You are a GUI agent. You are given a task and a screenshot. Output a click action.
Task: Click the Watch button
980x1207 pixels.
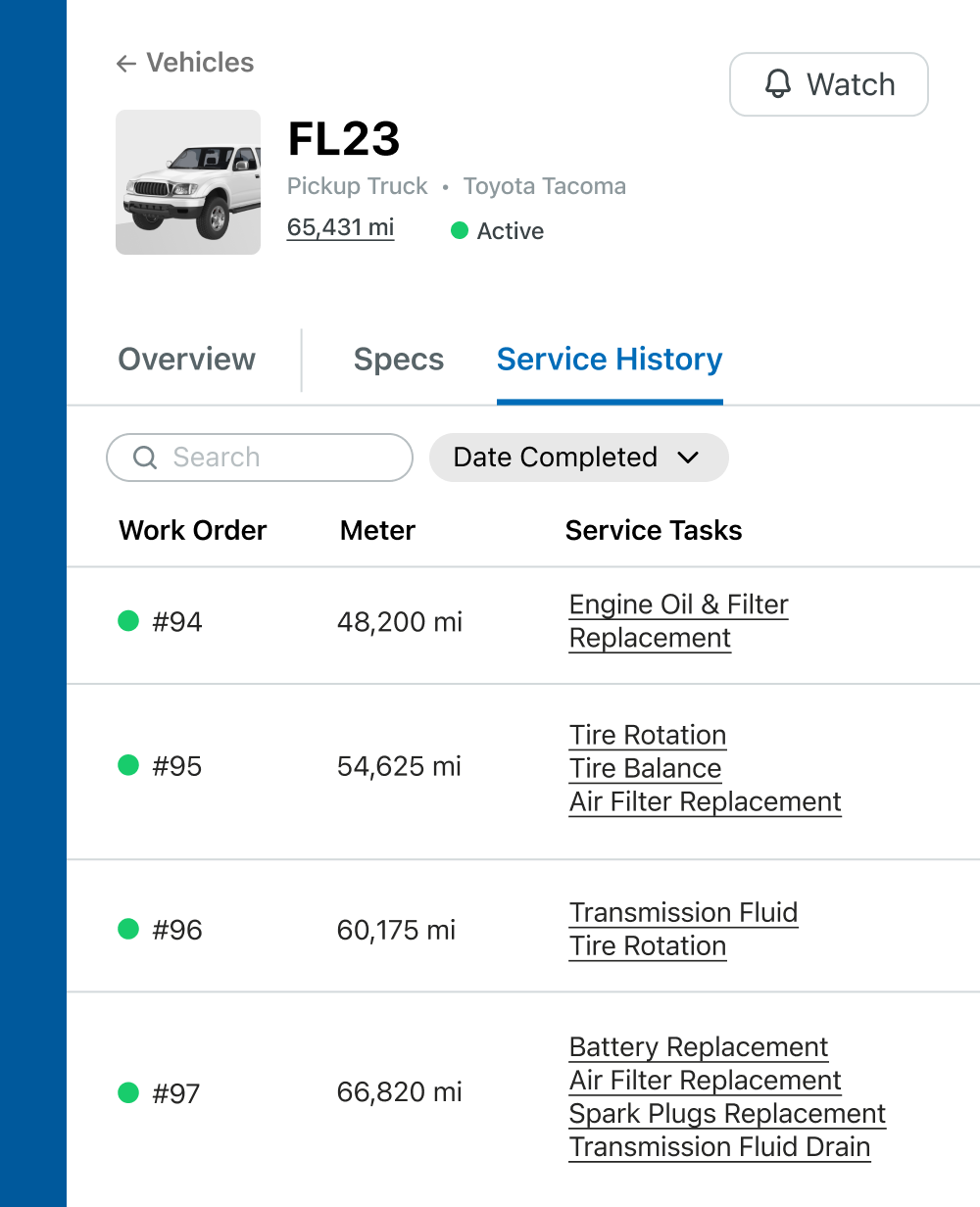[x=829, y=84]
